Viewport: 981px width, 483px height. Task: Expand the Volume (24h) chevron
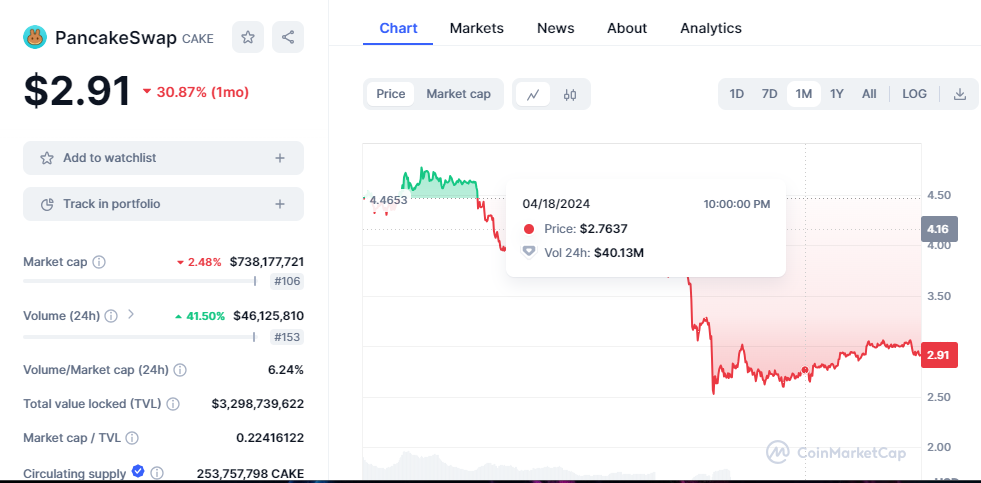click(x=131, y=314)
